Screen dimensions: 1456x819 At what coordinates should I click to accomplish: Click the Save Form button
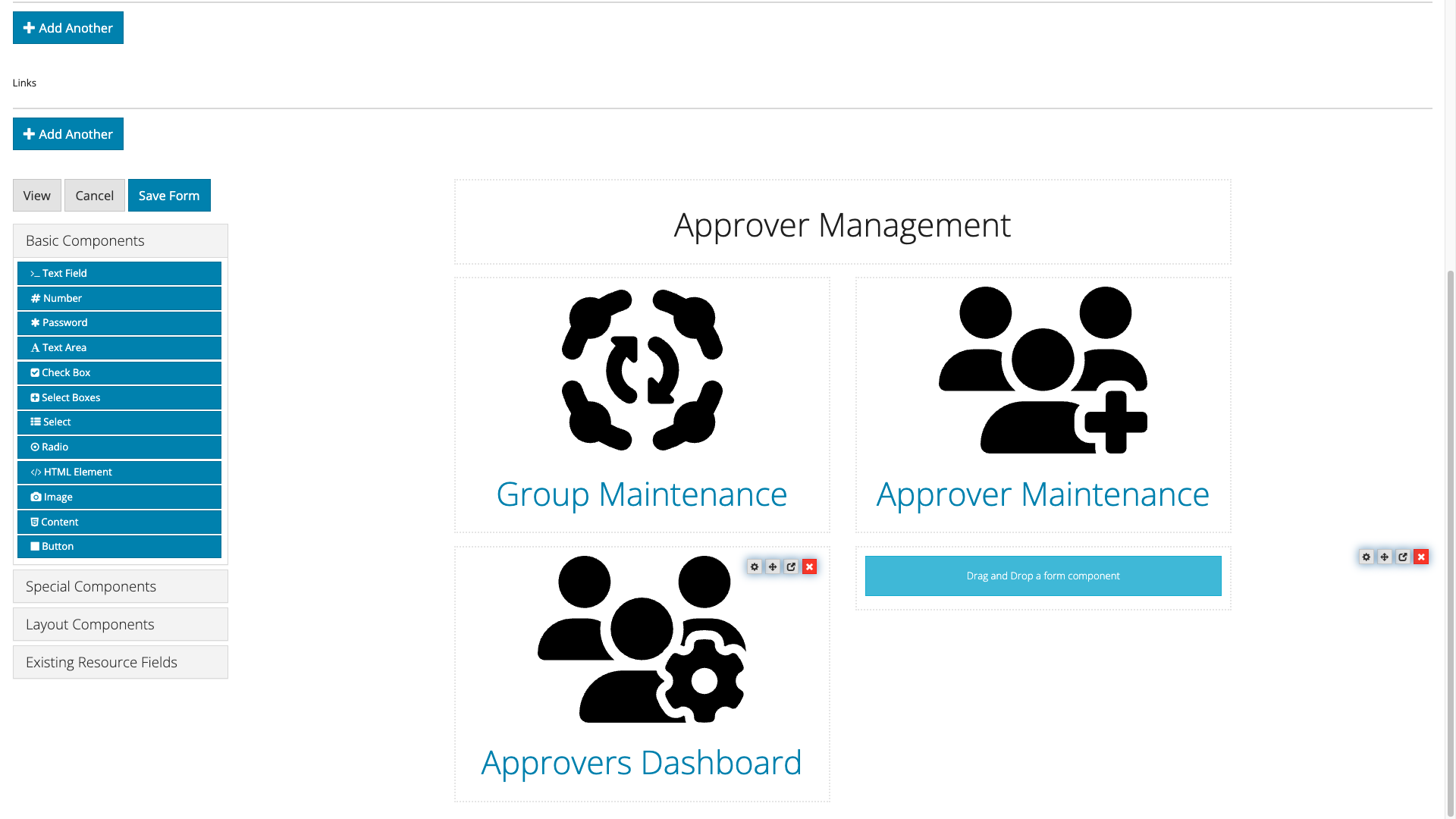click(x=169, y=195)
